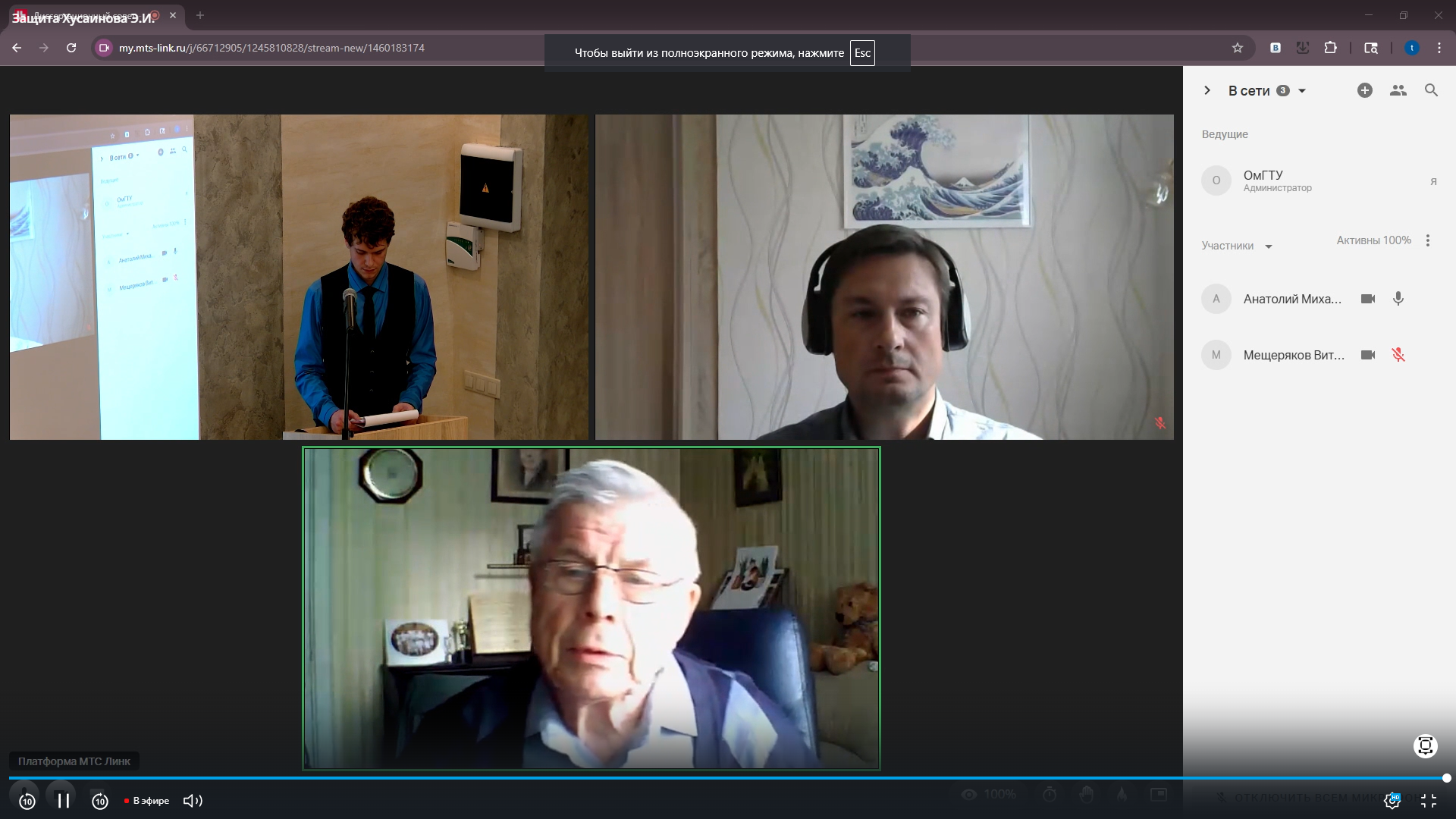Skip forward 10 seconds

pos(100,801)
